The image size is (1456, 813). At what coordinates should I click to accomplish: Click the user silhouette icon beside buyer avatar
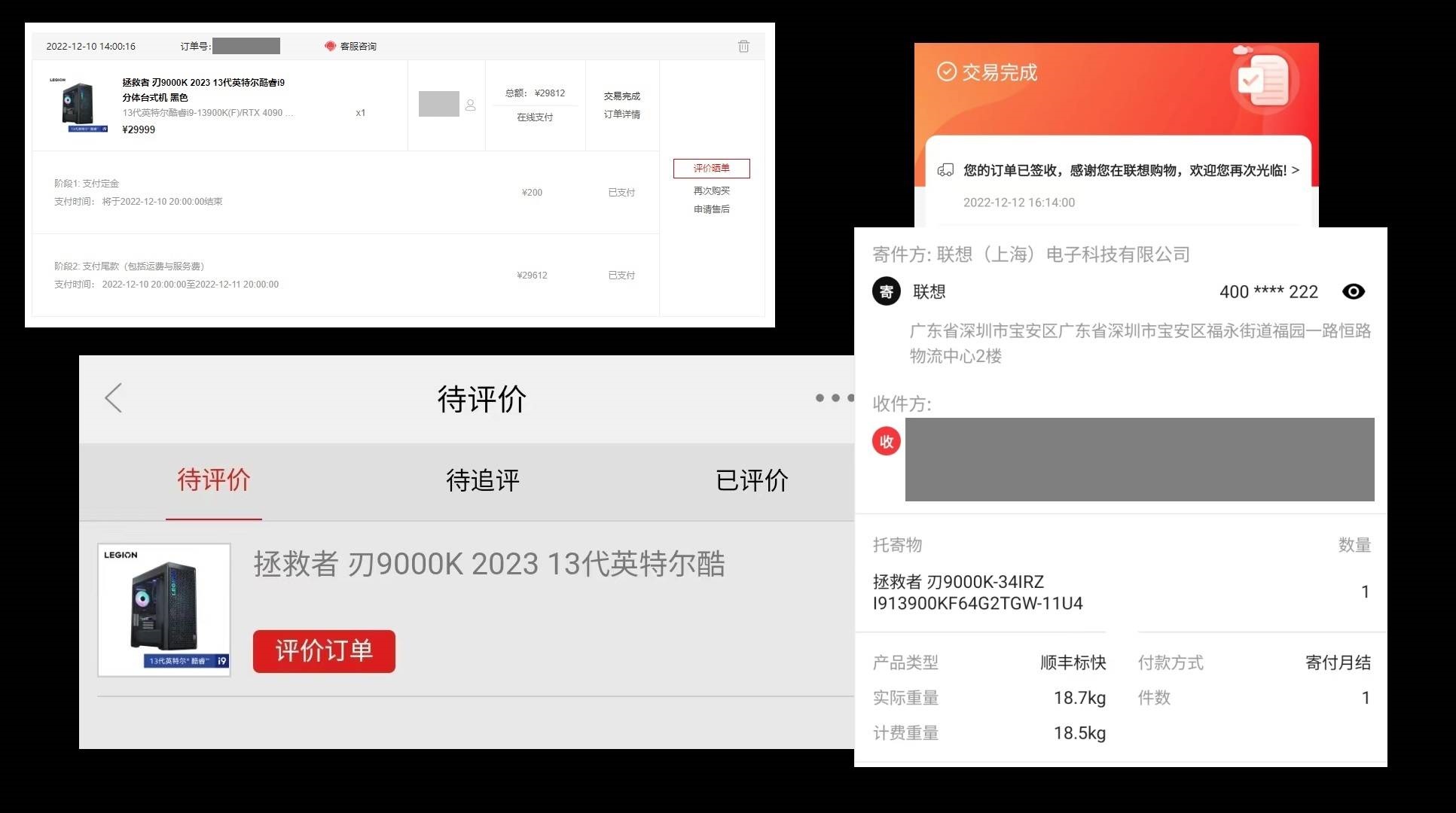[470, 105]
